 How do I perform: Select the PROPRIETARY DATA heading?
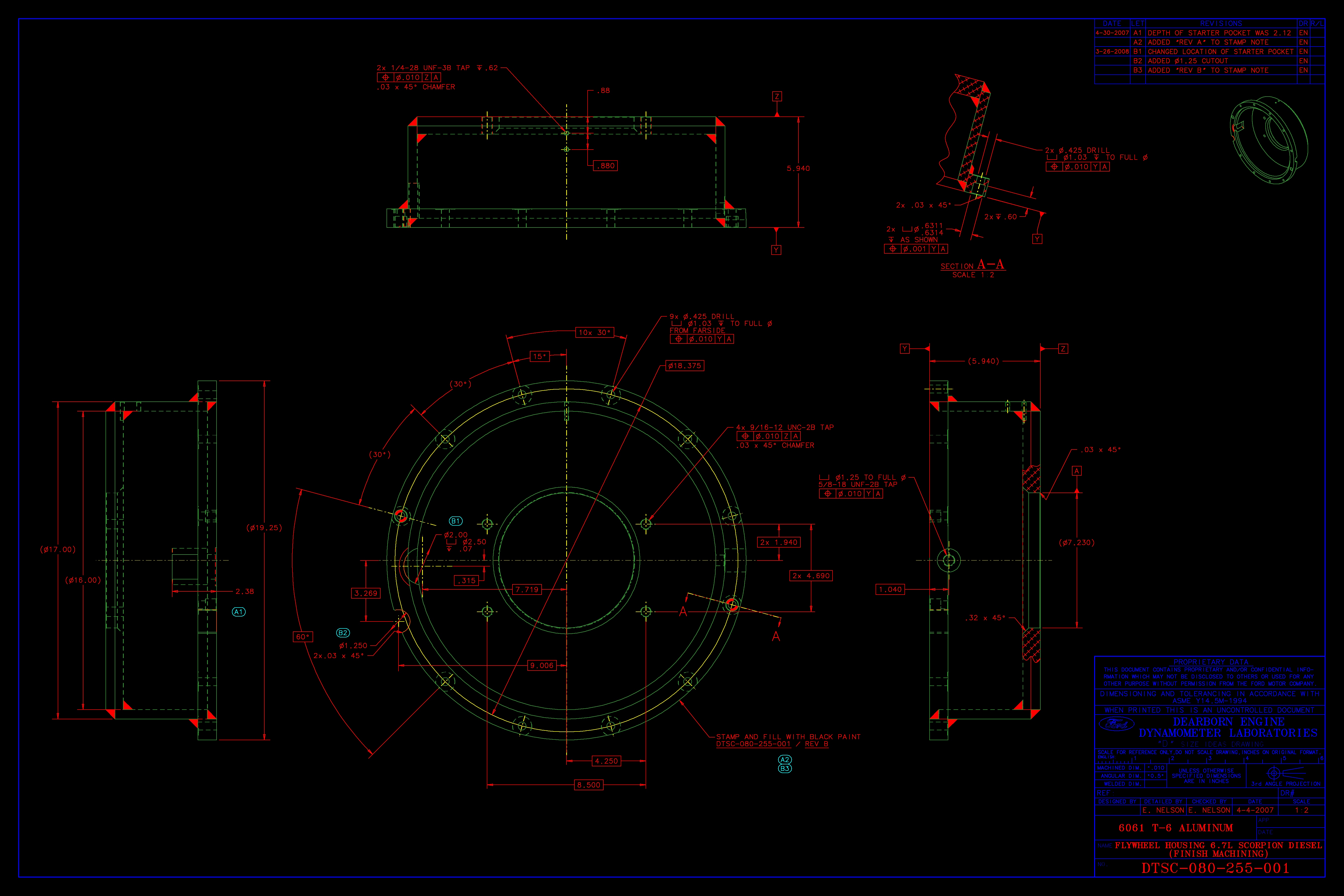coord(1211,662)
